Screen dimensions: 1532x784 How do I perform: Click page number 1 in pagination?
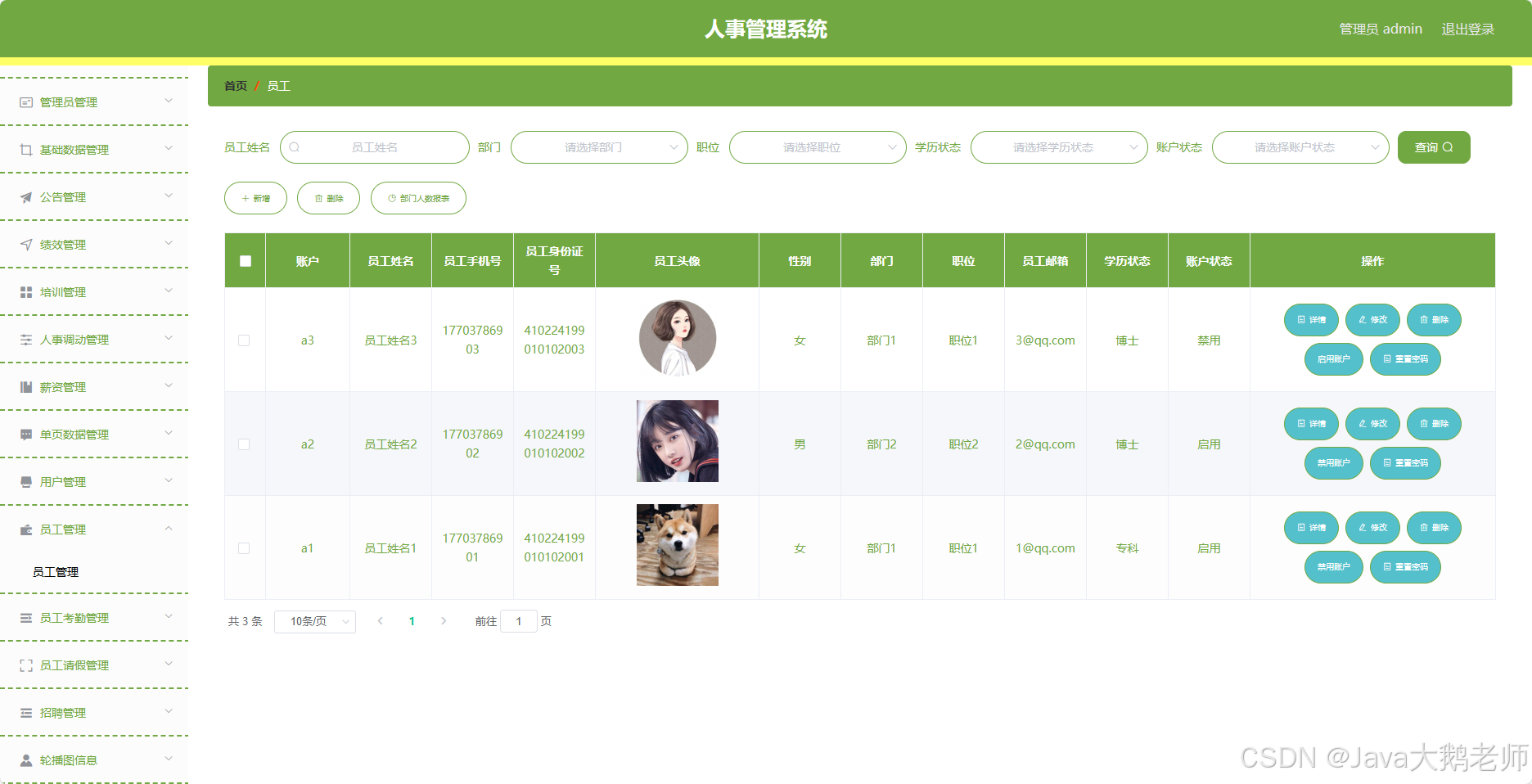click(412, 621)
